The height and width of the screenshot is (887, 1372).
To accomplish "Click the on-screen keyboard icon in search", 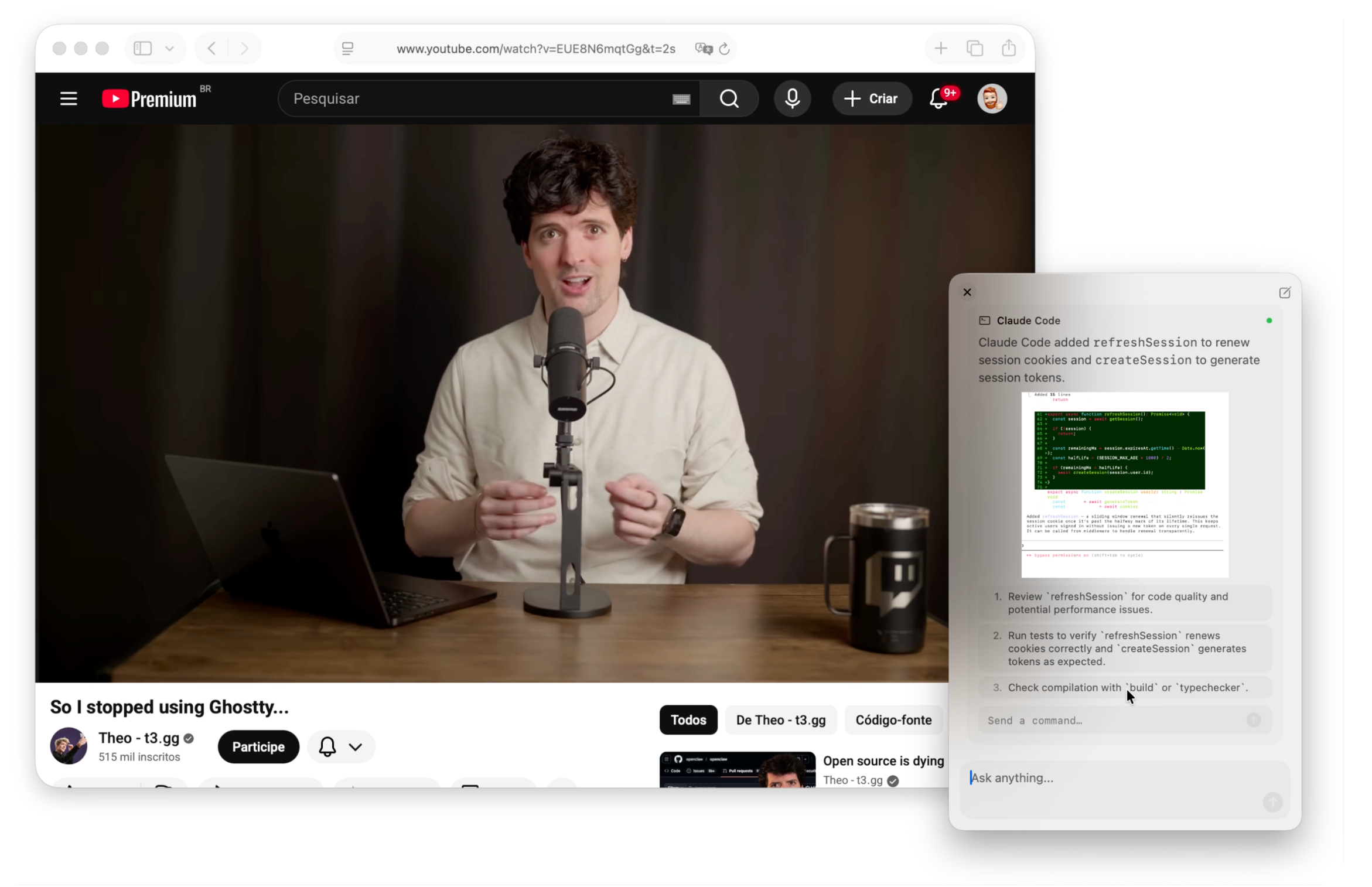I will click(x=681, y=99).
